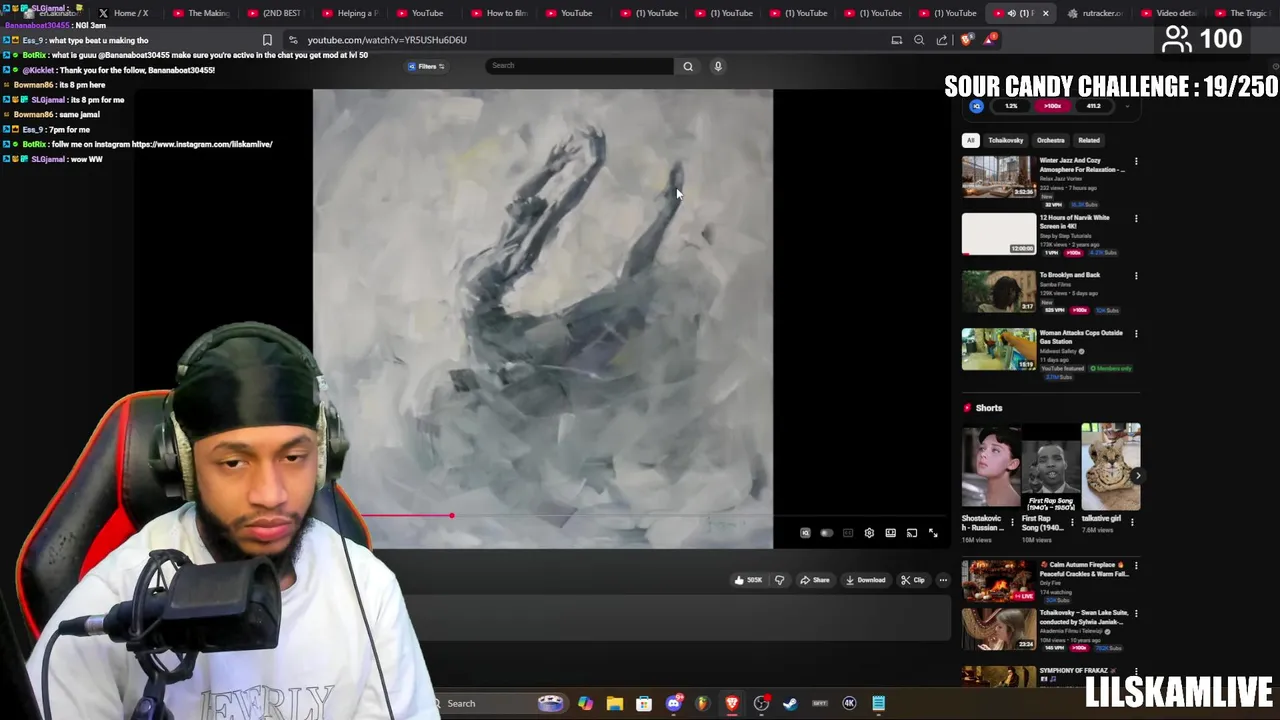Expand the stats bar chevron
The height and width of the screenshot is (720, 1280).
click(x=1128, y=106)
